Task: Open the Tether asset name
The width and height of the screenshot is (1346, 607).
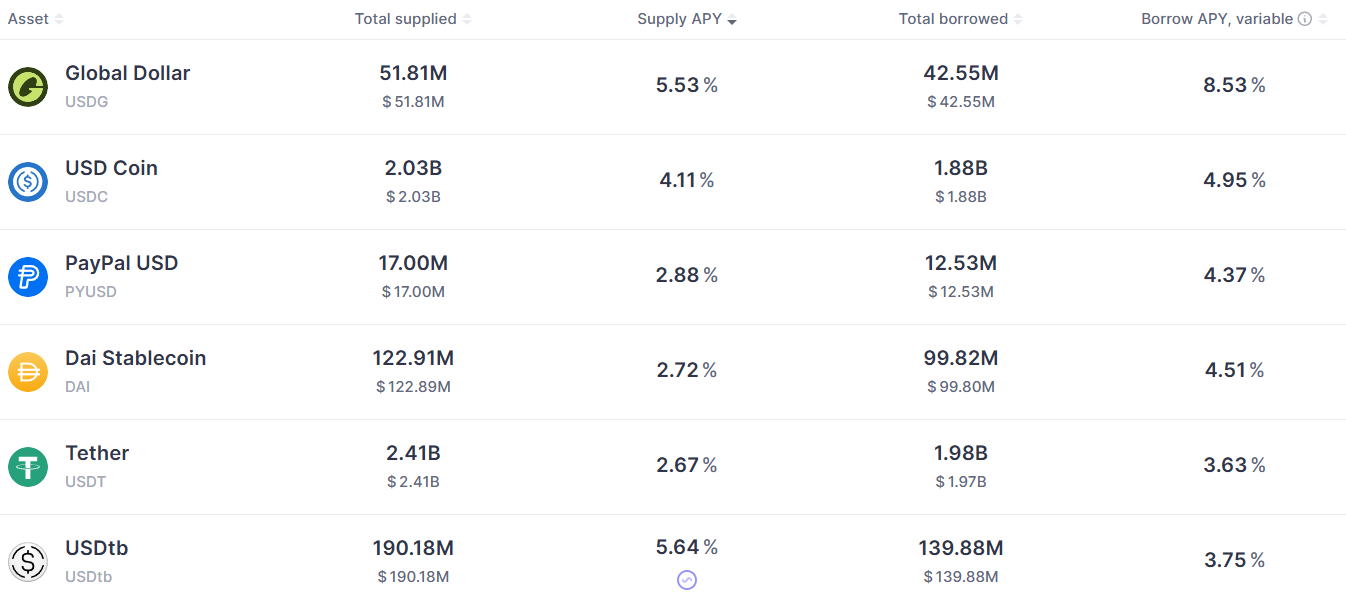Action: pyautogui.click(x=97, y=453)
